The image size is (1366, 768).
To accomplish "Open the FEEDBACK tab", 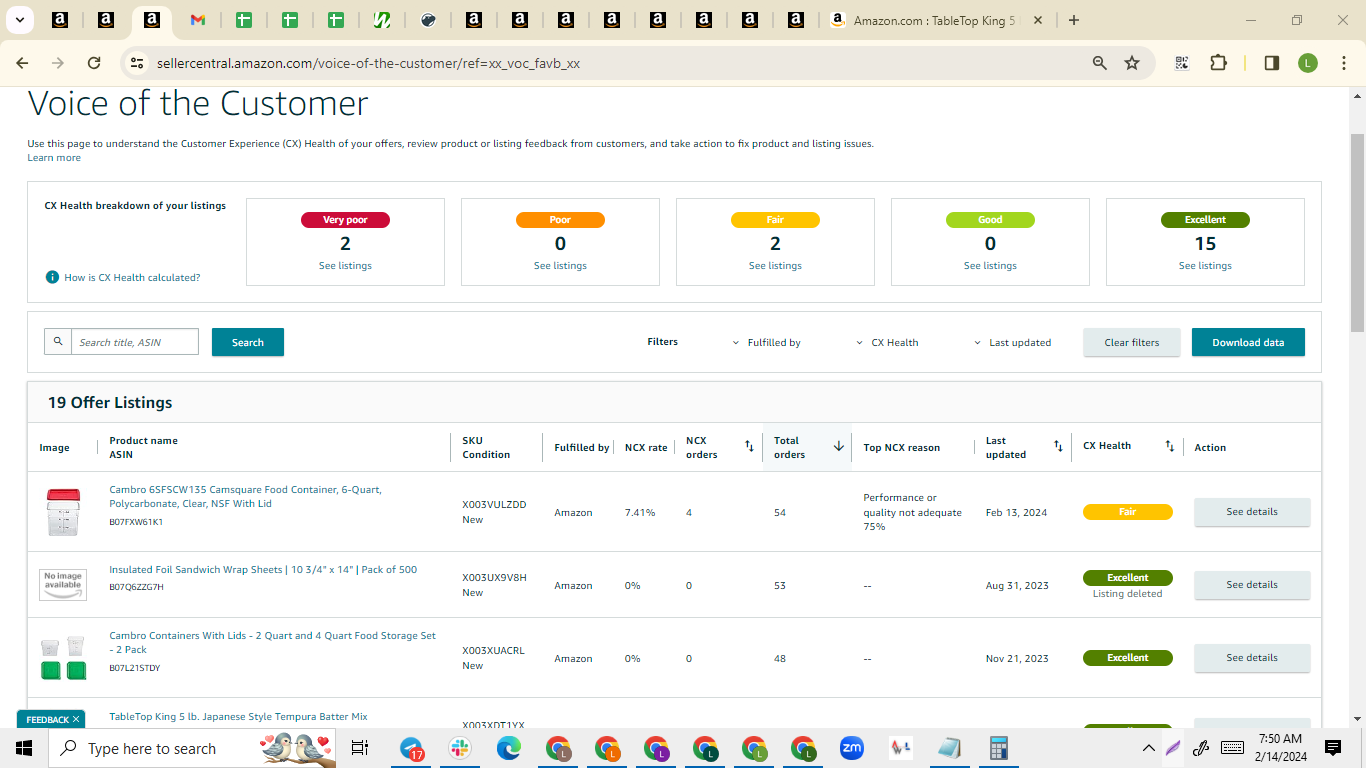I will pos(47,719).
